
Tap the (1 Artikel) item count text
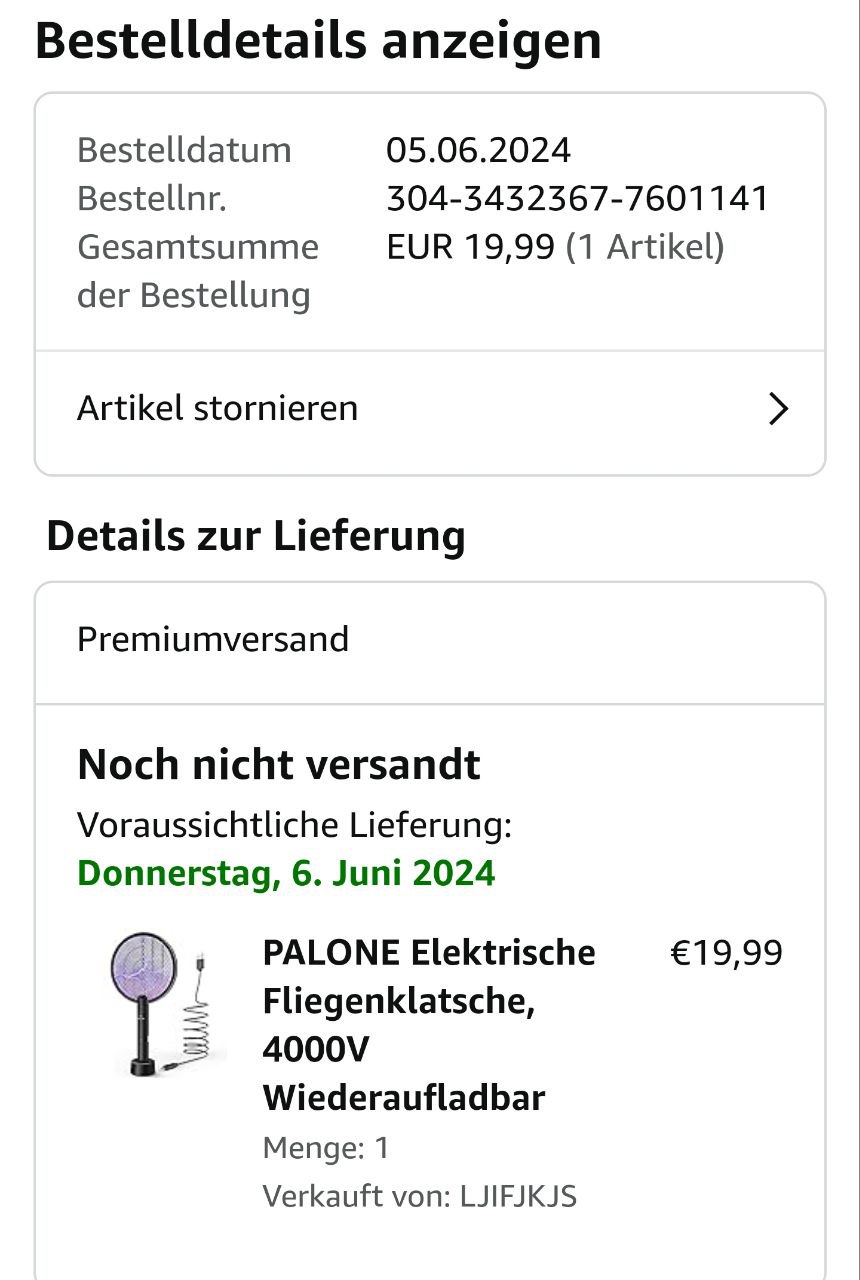645,247
